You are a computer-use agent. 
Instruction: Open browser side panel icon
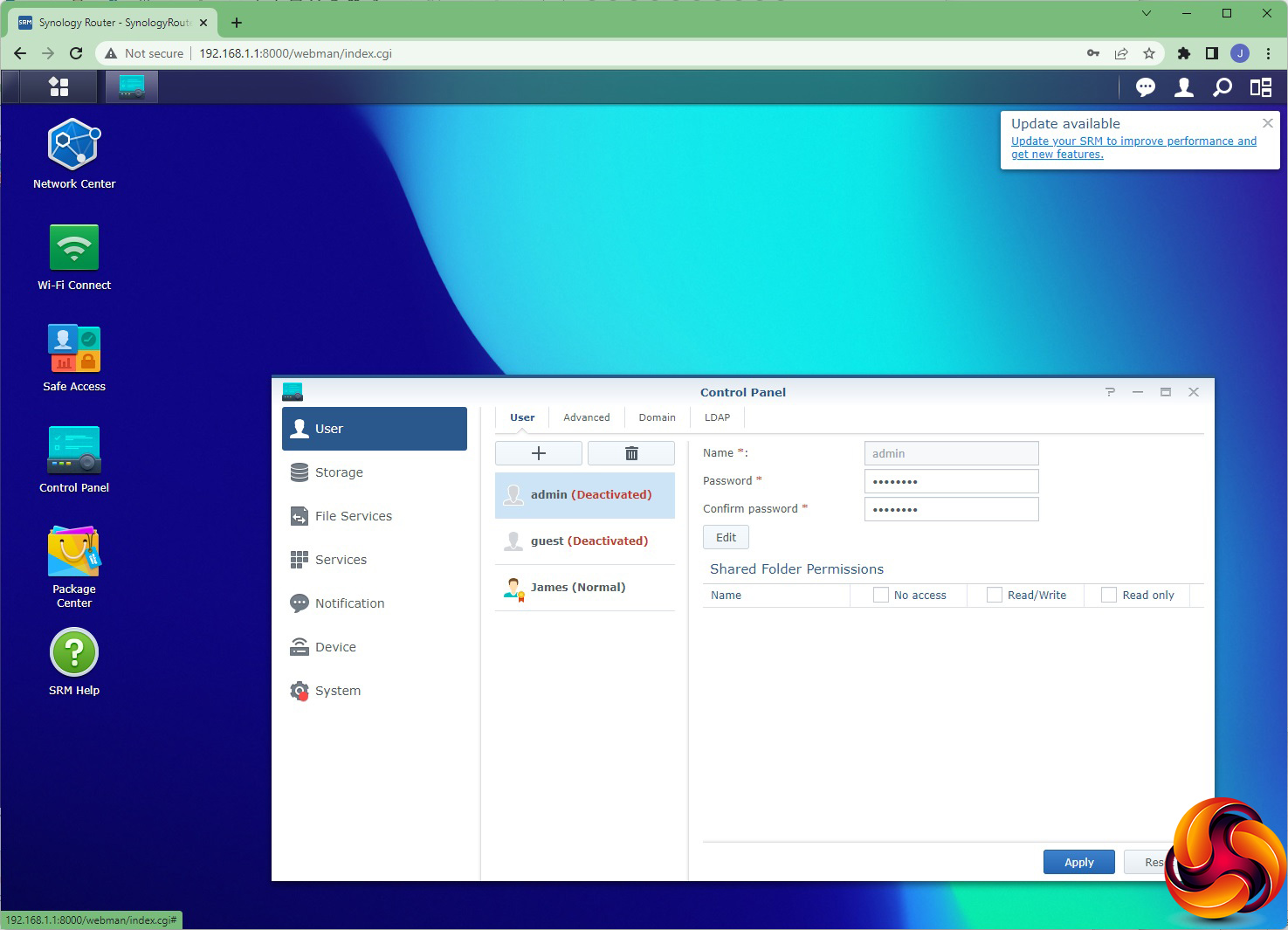[1212, 53]
